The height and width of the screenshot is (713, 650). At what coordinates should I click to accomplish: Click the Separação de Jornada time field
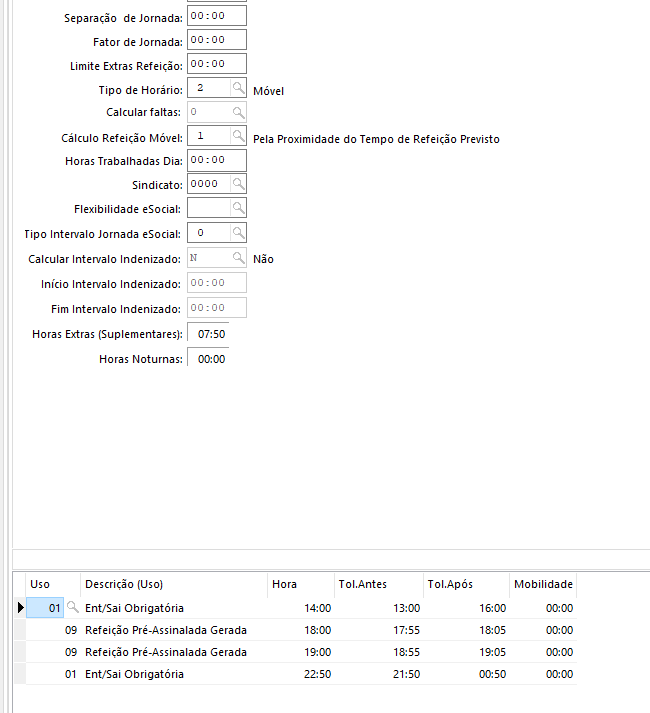click(x=216, y=15)
